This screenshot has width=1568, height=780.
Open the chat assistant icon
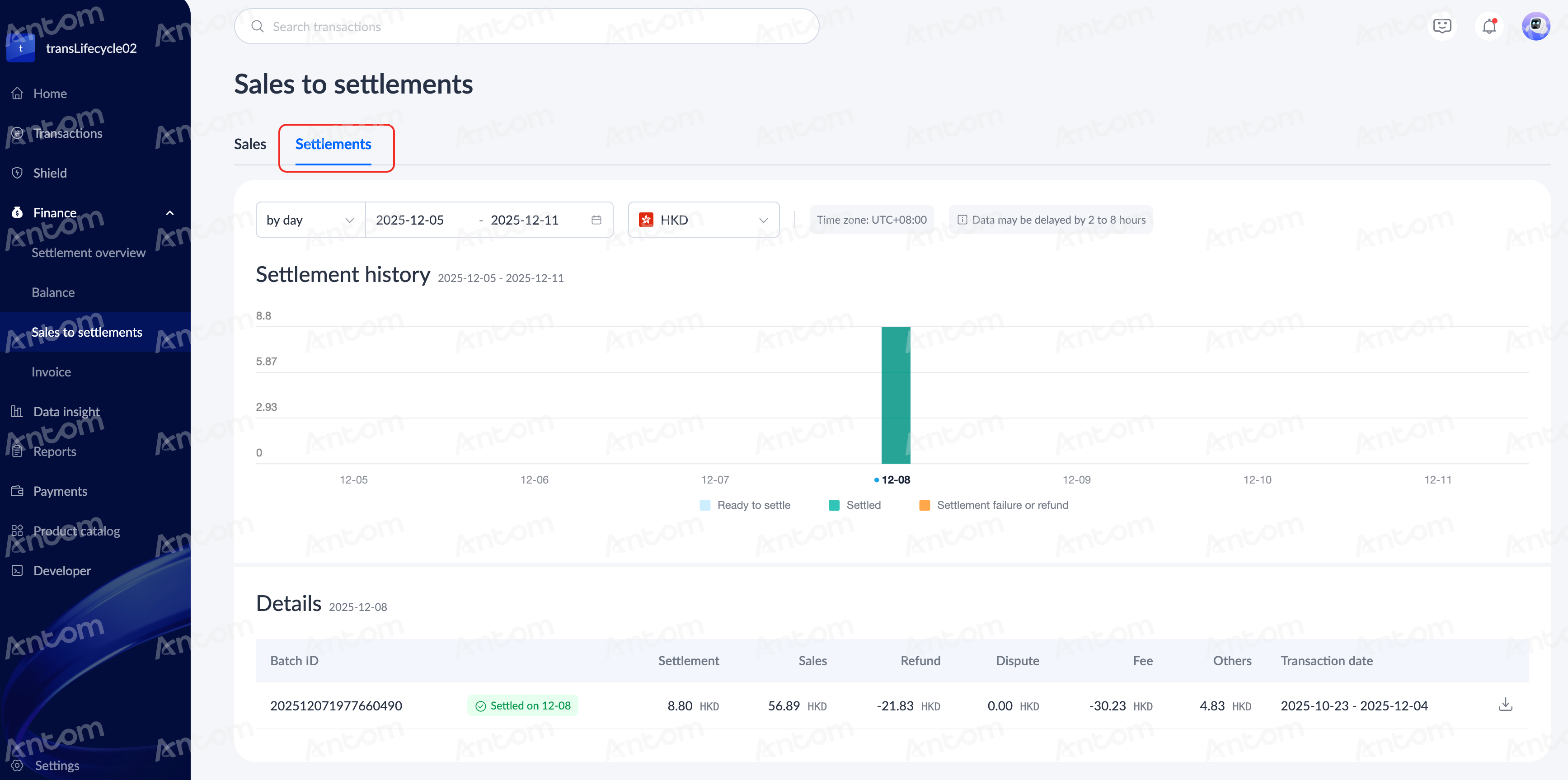(1442, 26)
